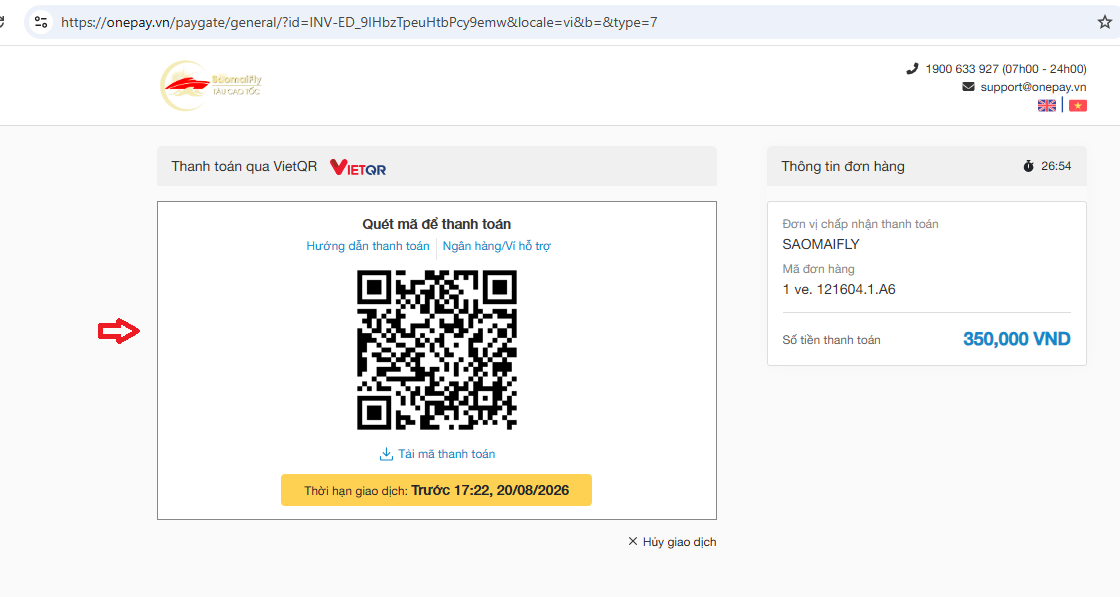Click the X icon beside Hủy giao dịch
Screen dimensions: 1120x597
(x=632, y=541)
